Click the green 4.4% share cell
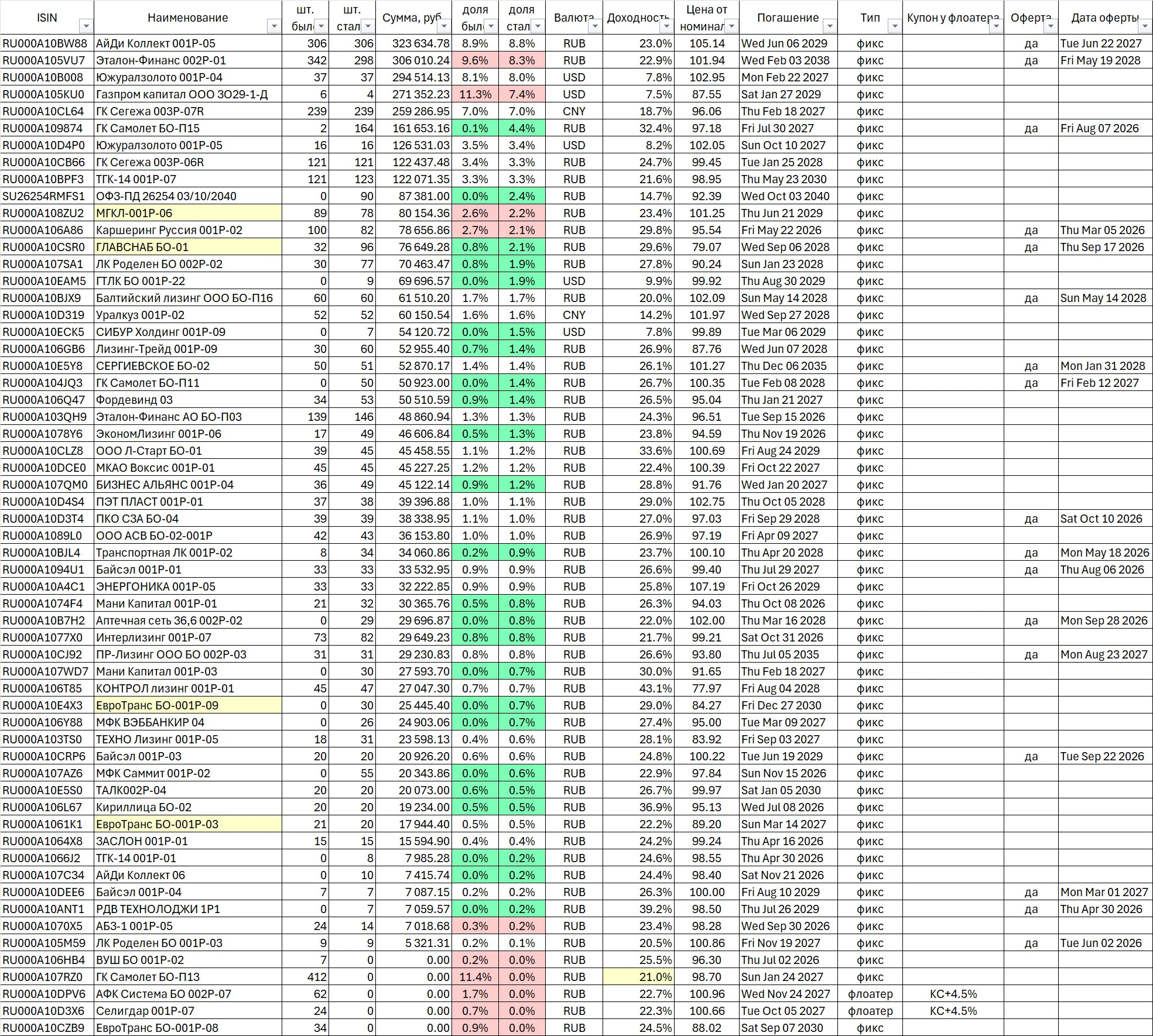The width and height of the screenshot is (1153, 1036). 522,128
